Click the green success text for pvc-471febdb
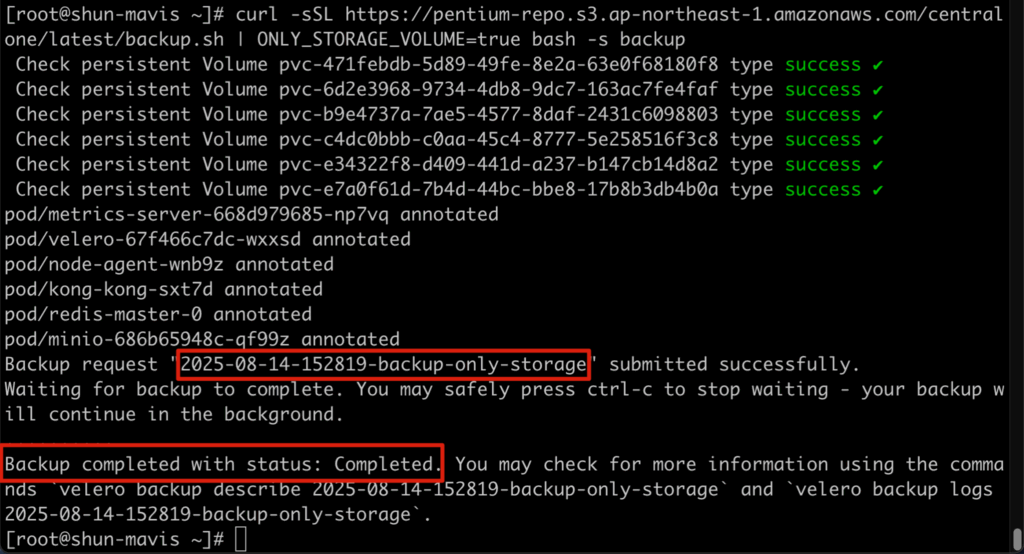The image size is (1024, 554). click(x=822, y=65)
